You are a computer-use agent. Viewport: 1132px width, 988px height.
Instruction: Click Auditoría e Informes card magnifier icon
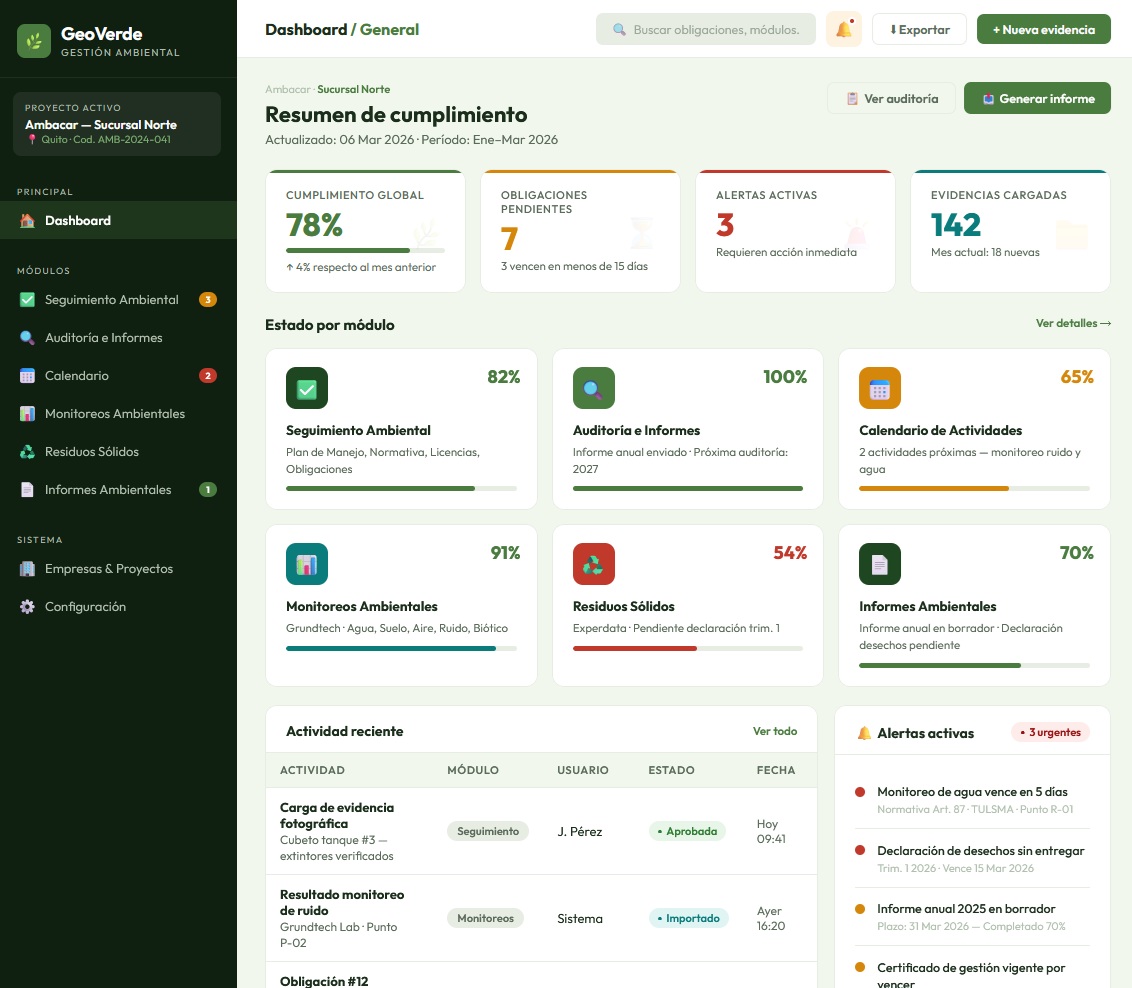(x=593, y=388)
